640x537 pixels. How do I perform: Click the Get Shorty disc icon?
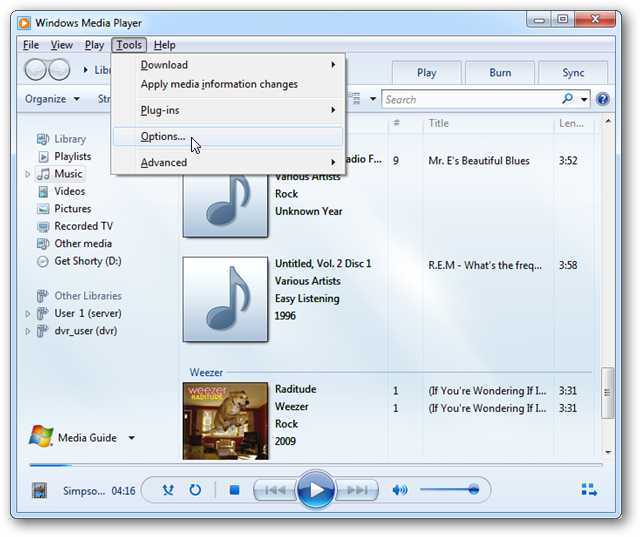(x=42, y=262)
